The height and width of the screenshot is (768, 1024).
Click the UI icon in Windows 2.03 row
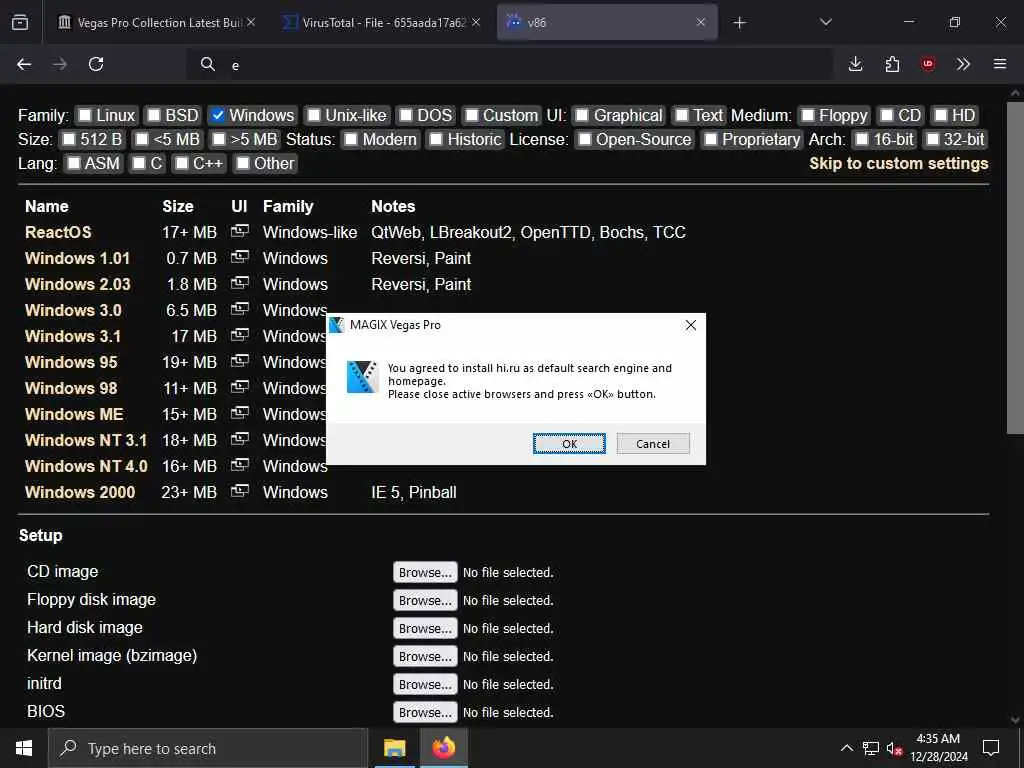coord(240,283)
